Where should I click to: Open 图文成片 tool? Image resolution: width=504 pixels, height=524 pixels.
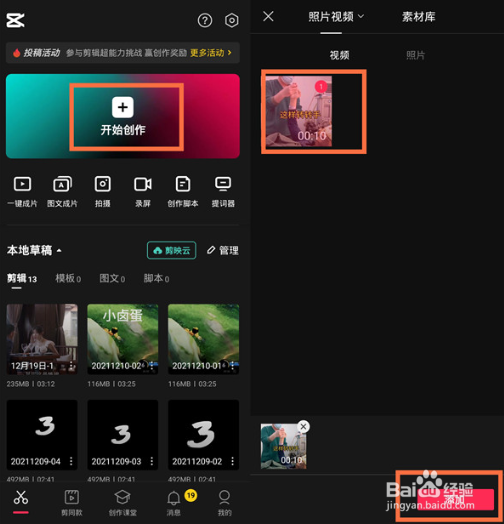point(62,191)
